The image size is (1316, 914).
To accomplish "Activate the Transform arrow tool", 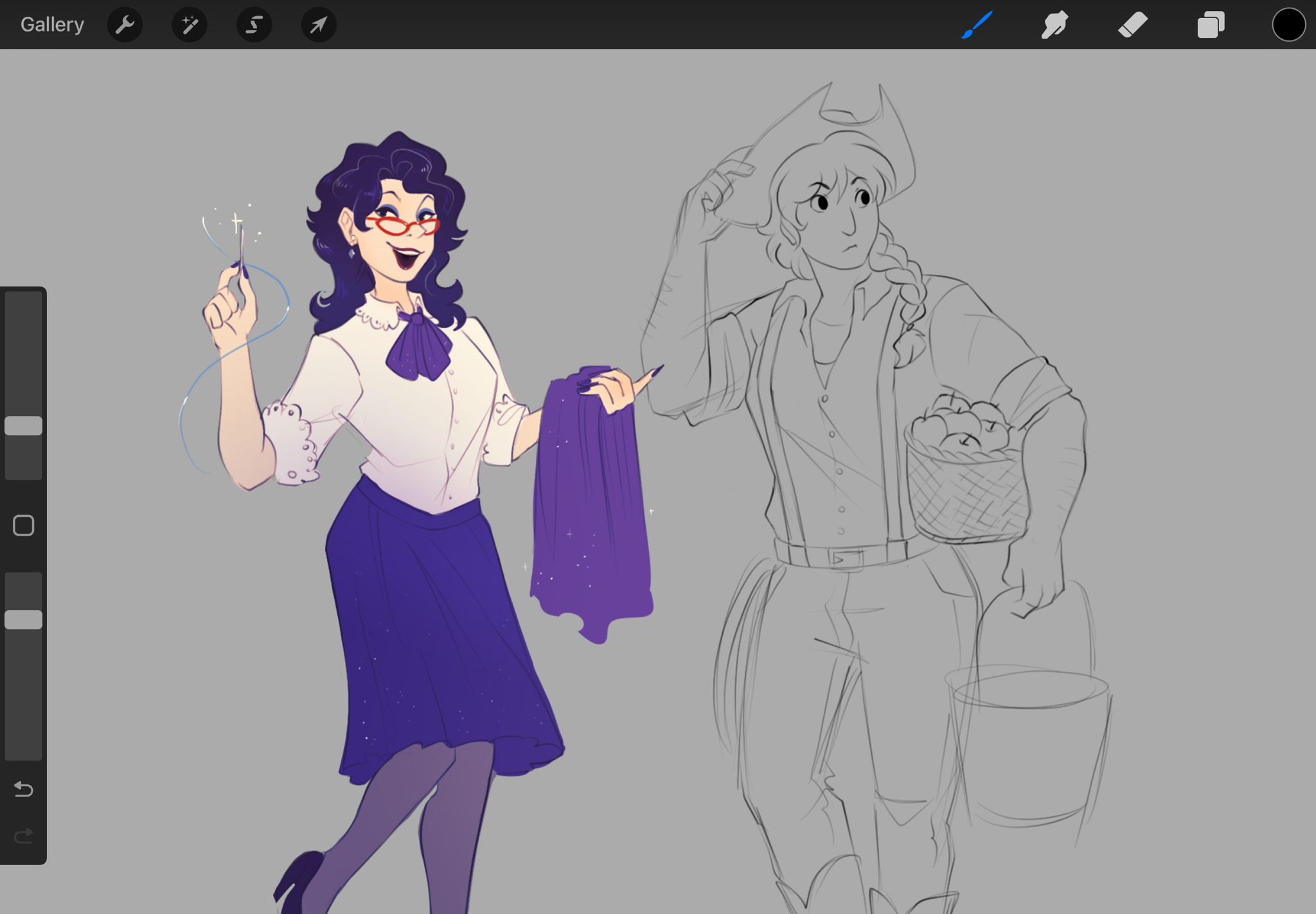I will [319, 25].
